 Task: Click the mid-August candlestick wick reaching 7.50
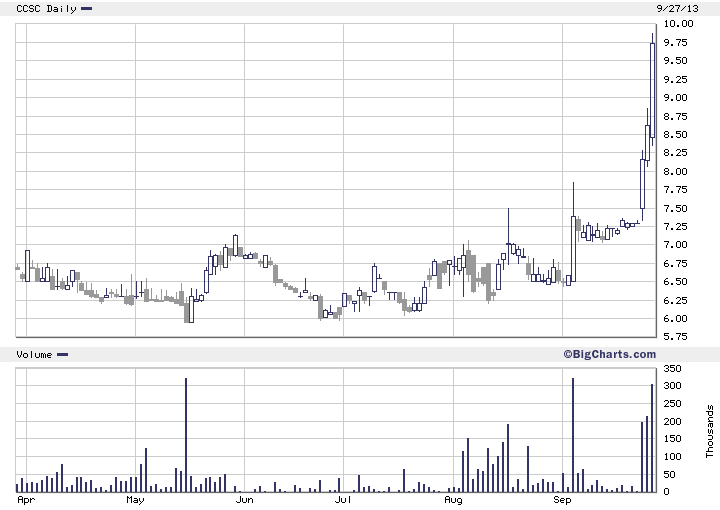tap(508, 236)
